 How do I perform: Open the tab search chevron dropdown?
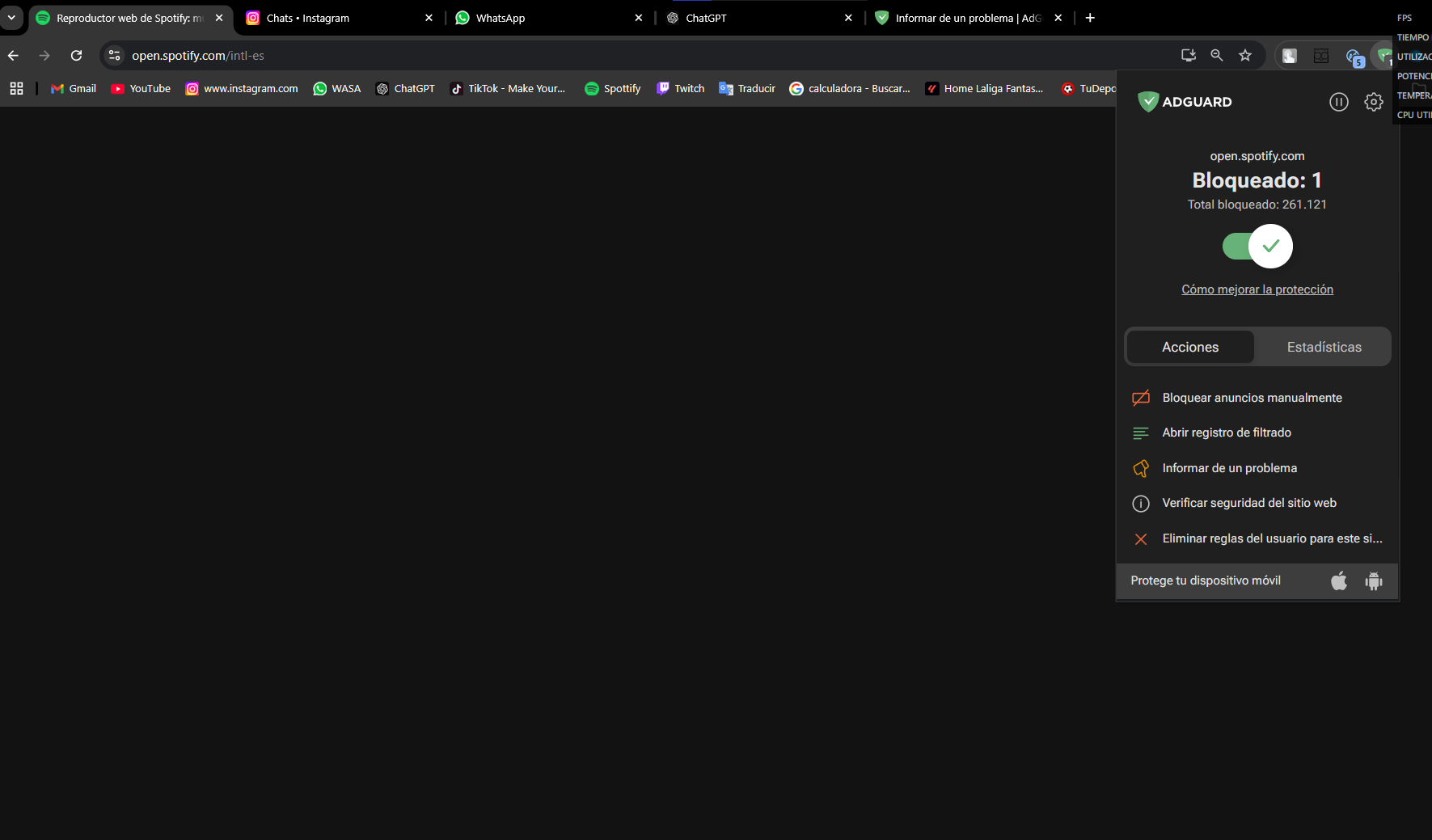click(x=11, y=17)
